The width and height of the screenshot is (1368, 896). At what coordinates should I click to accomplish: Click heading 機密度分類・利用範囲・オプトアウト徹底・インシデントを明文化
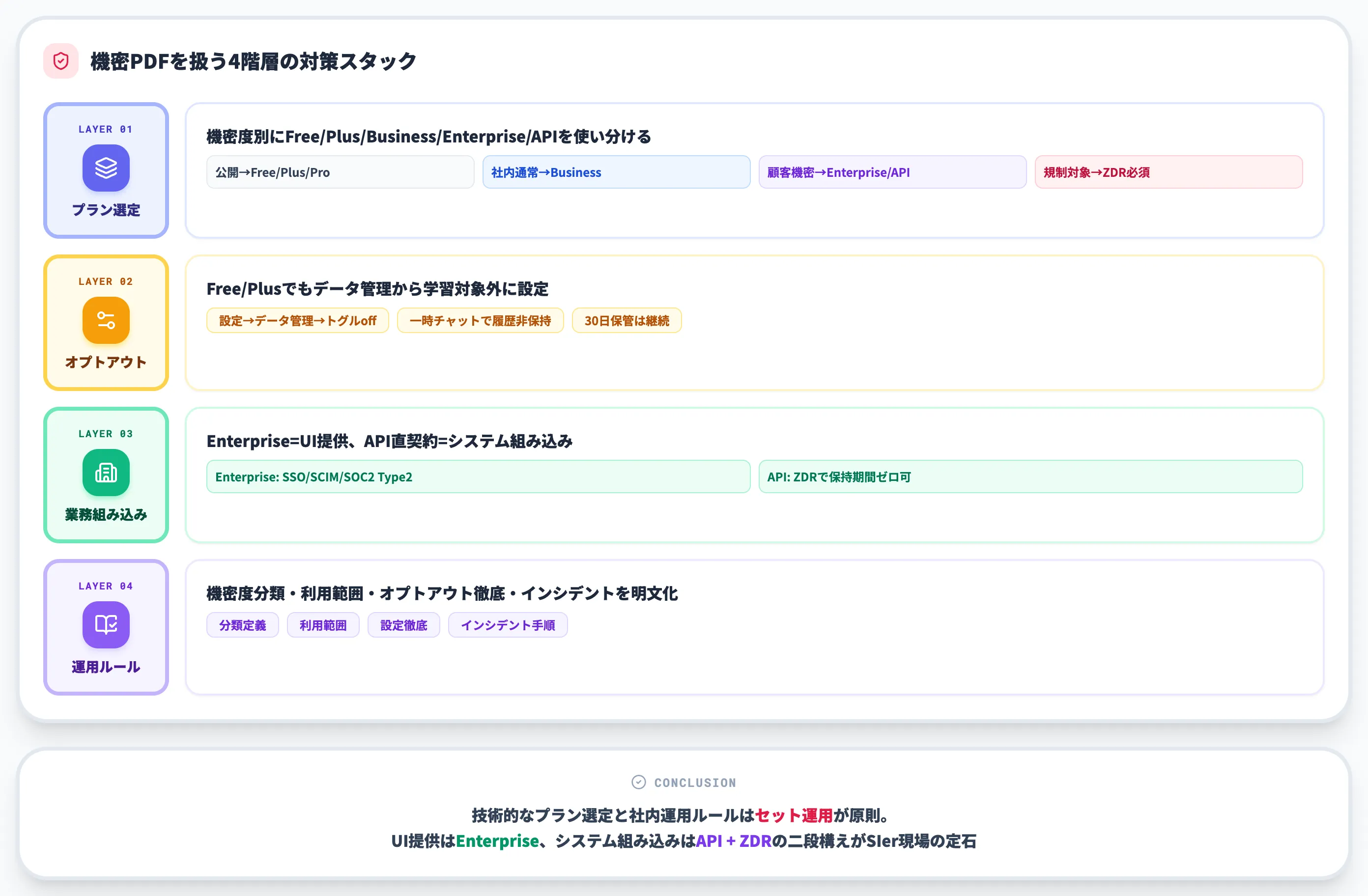coord(442,593)
